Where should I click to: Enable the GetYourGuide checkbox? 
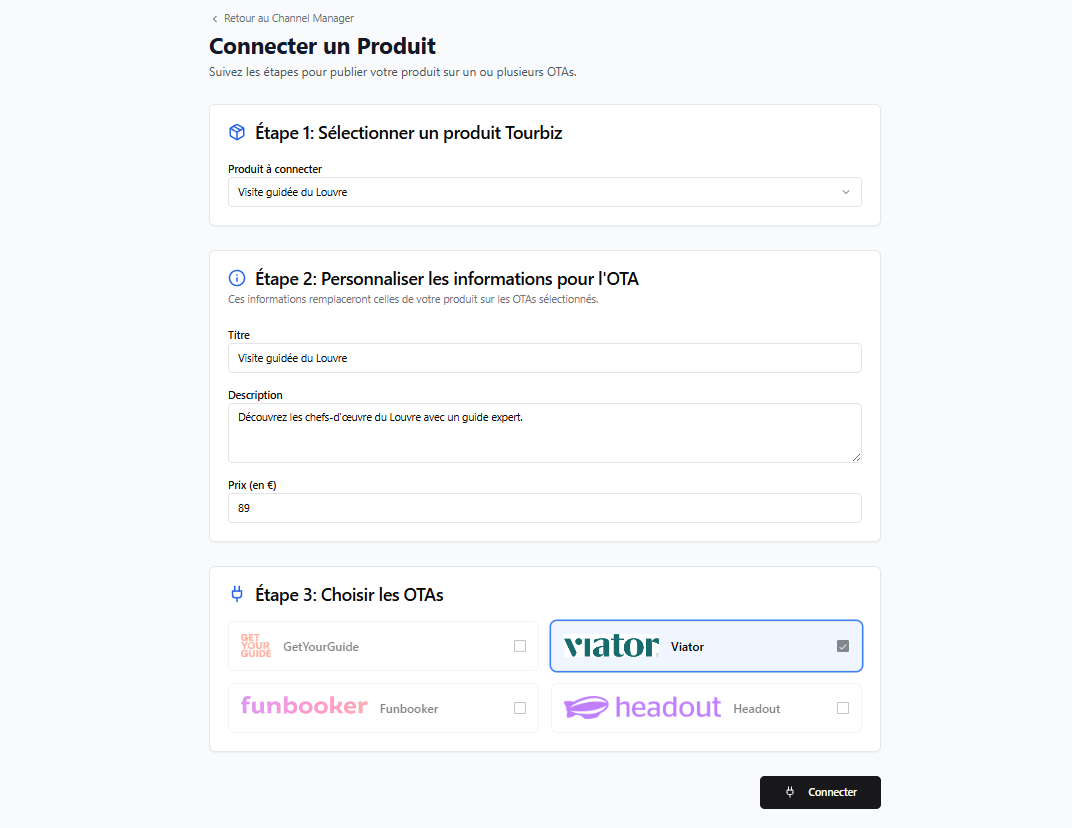(x=520, y=646)
